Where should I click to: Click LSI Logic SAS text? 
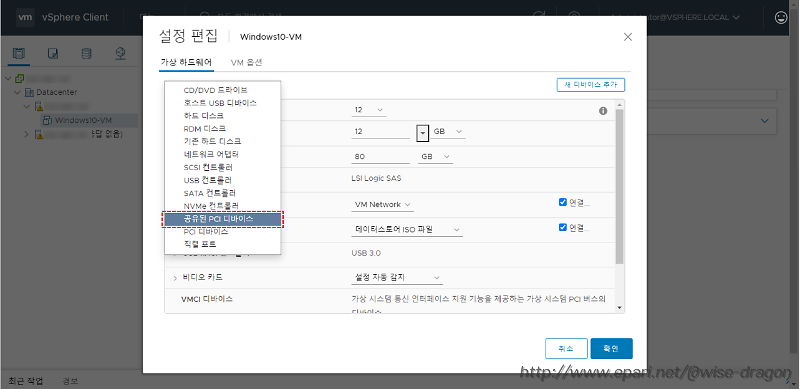point(377,179)
